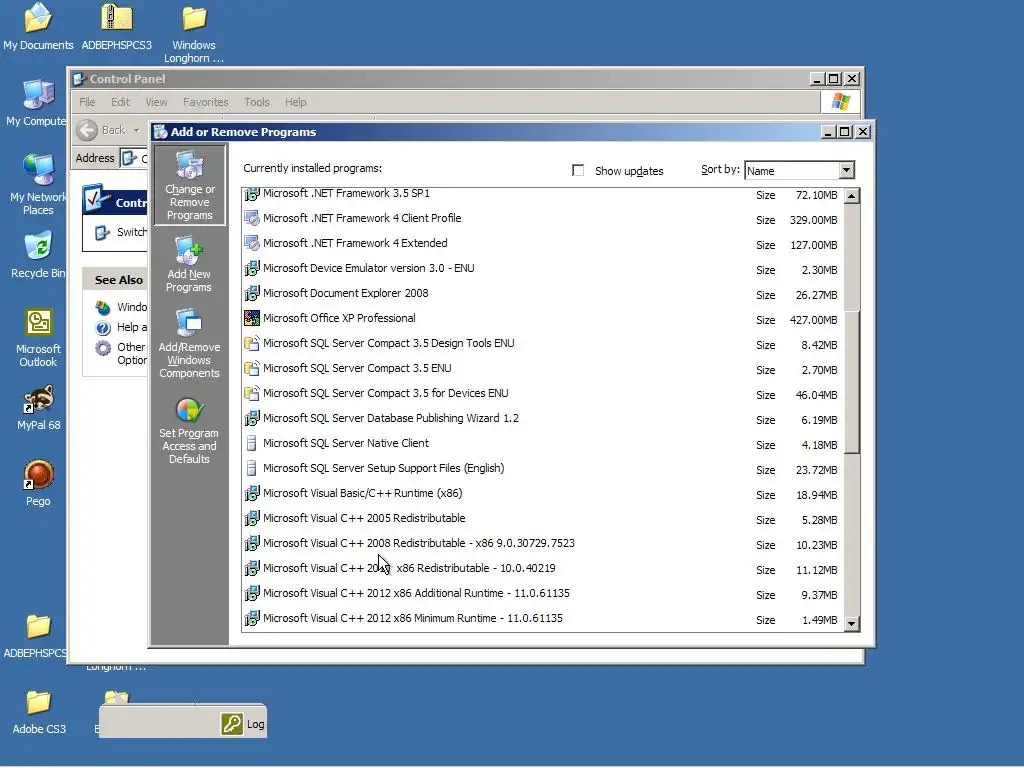Select Microsoft .NET Framework 3.5 SP1 entry
1024x768 pixels.
pos(543,195)
